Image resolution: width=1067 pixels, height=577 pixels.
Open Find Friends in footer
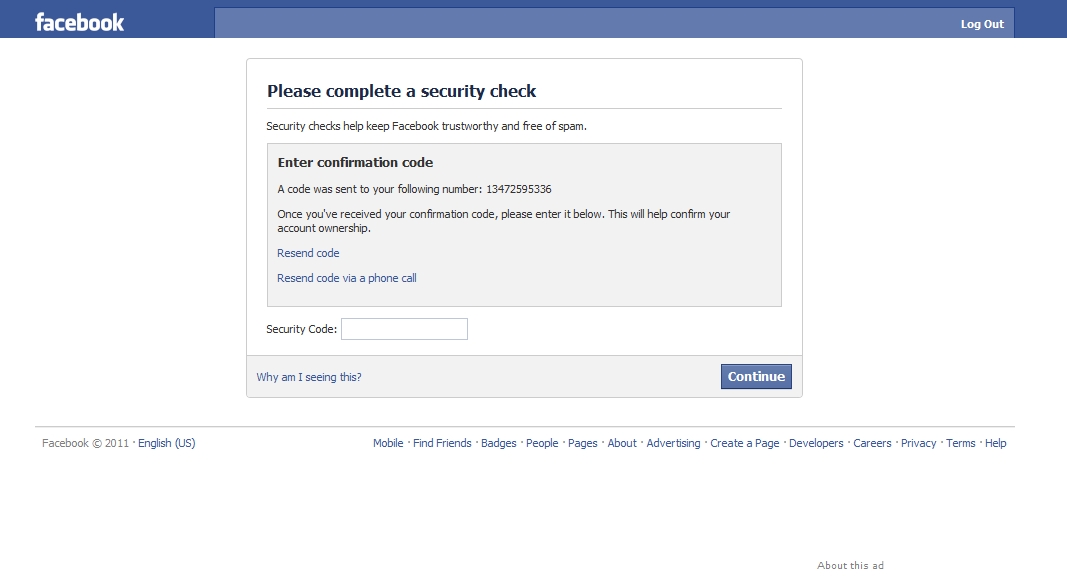click(442, 443)
